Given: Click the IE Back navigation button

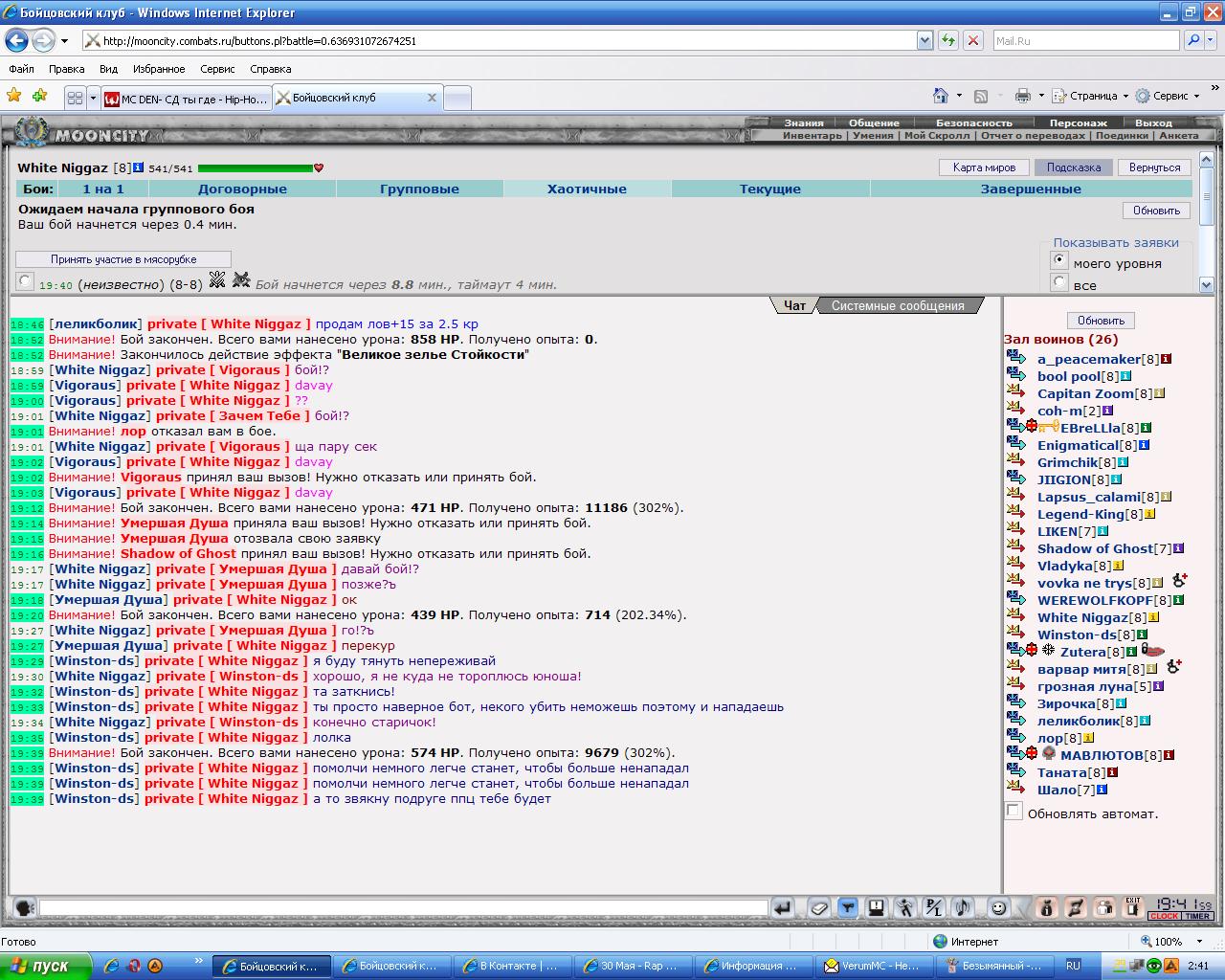Looking at the screenshot, I should pyautogui.click(x=16, y=40).
